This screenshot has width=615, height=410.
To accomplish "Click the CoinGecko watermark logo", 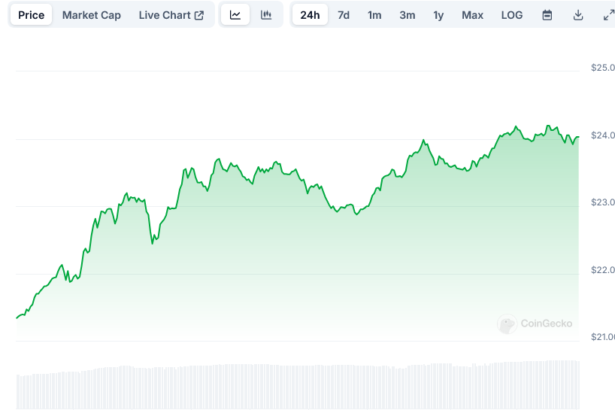I will [x=536, y=324].
